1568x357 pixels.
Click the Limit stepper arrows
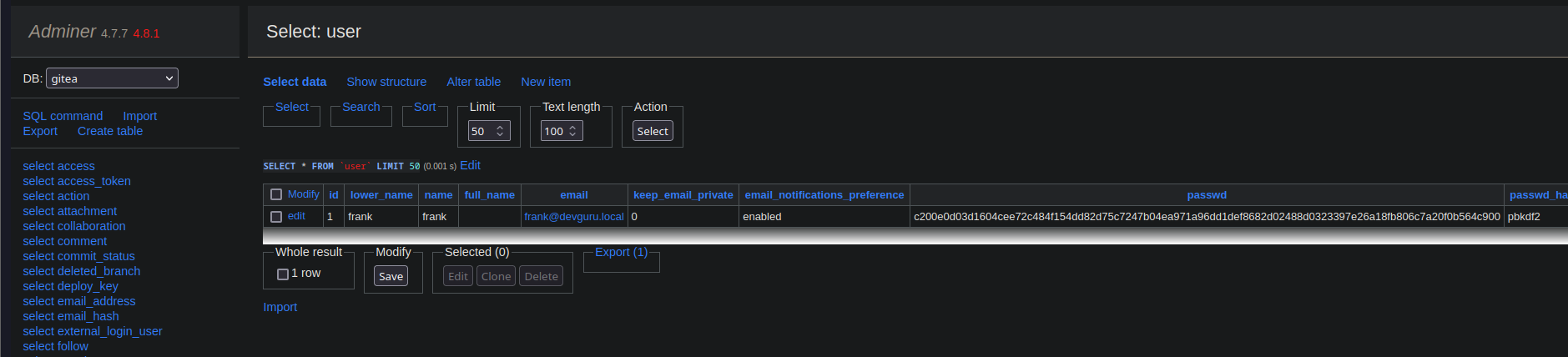click(500, 131)
